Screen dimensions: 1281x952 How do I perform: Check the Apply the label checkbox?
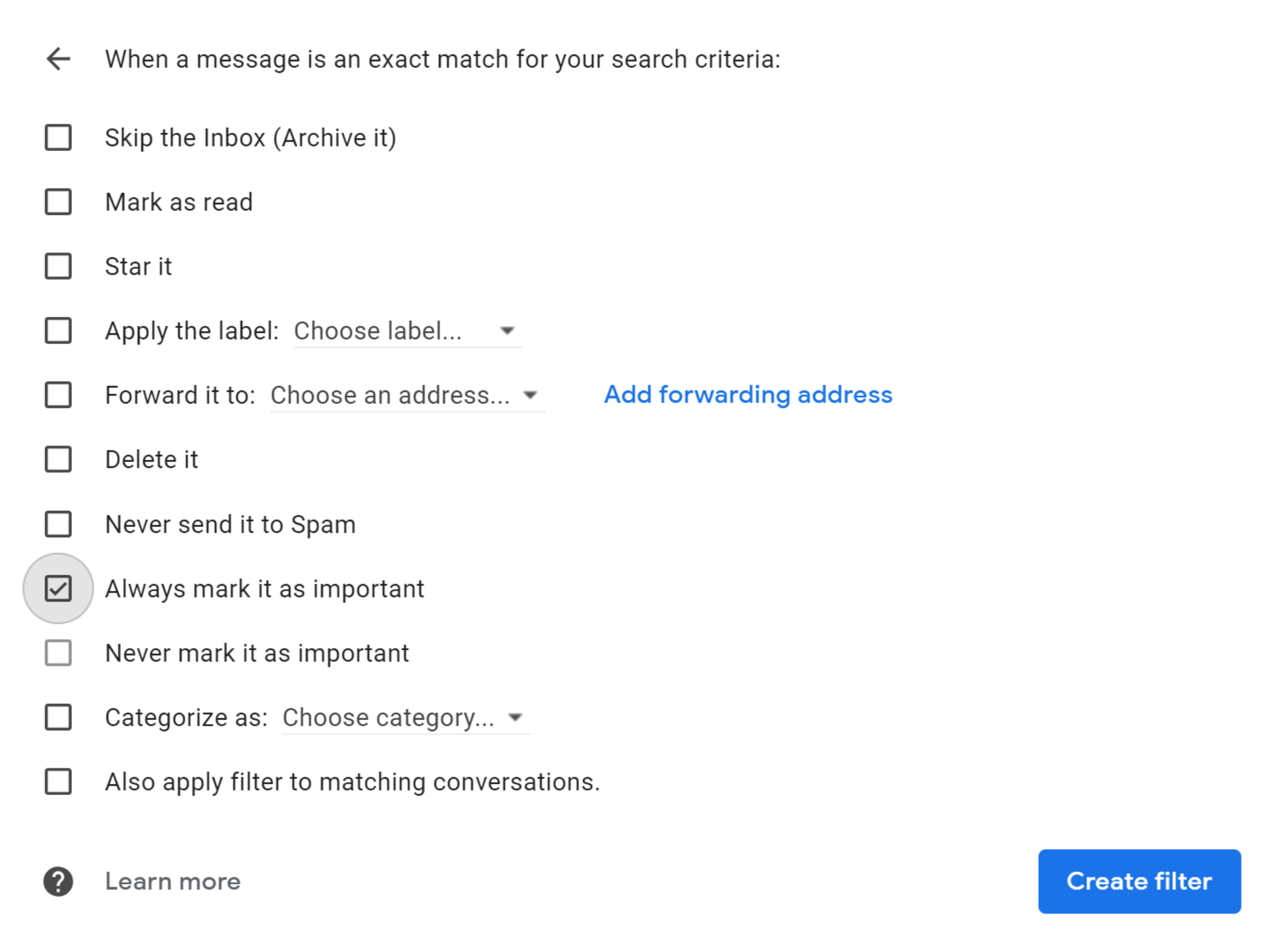[58, 331]
